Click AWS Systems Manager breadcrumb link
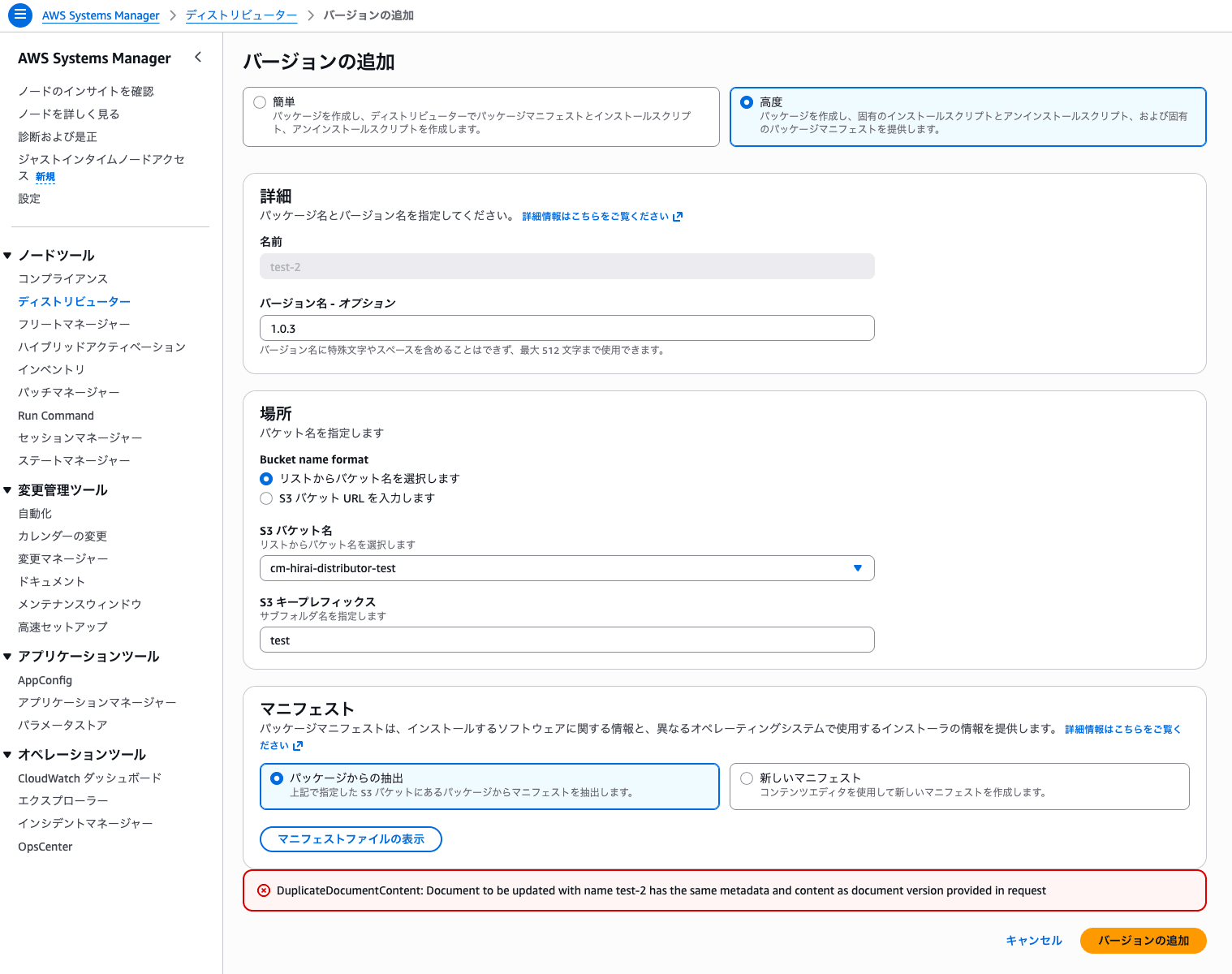Viewport: 1232px width, 974px height. [101, 15]
